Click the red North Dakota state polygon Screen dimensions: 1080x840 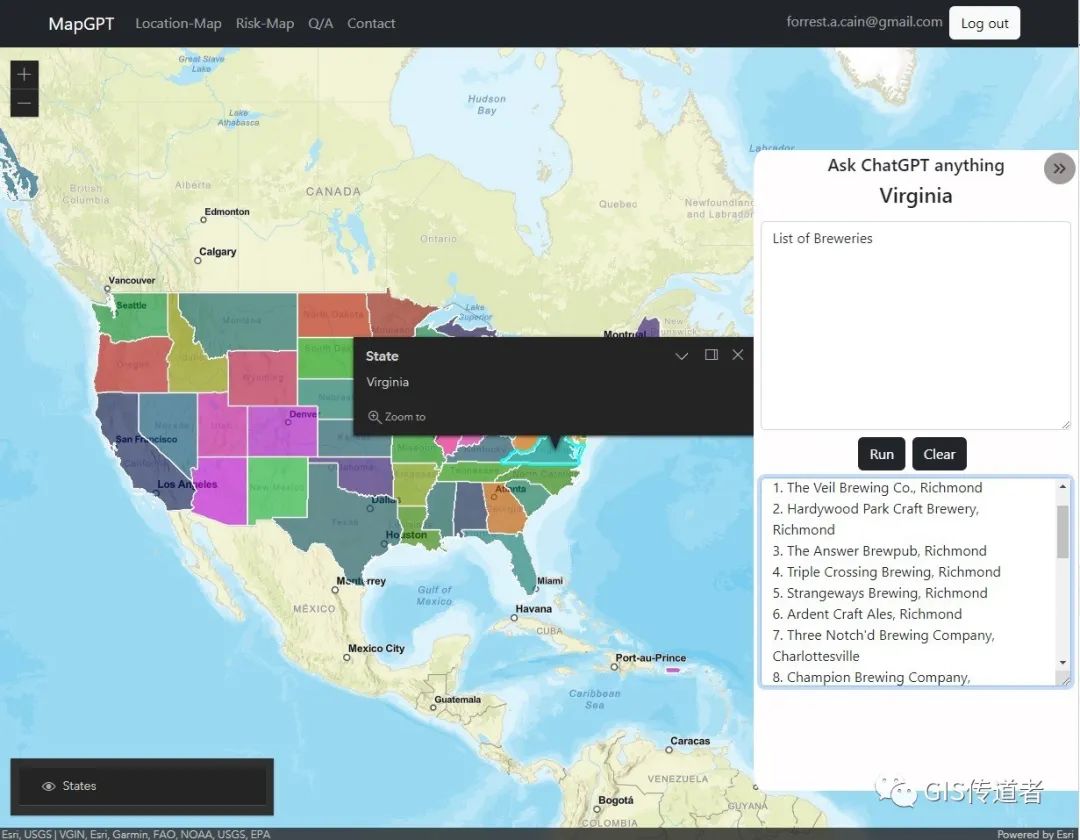tap(333, 315)
